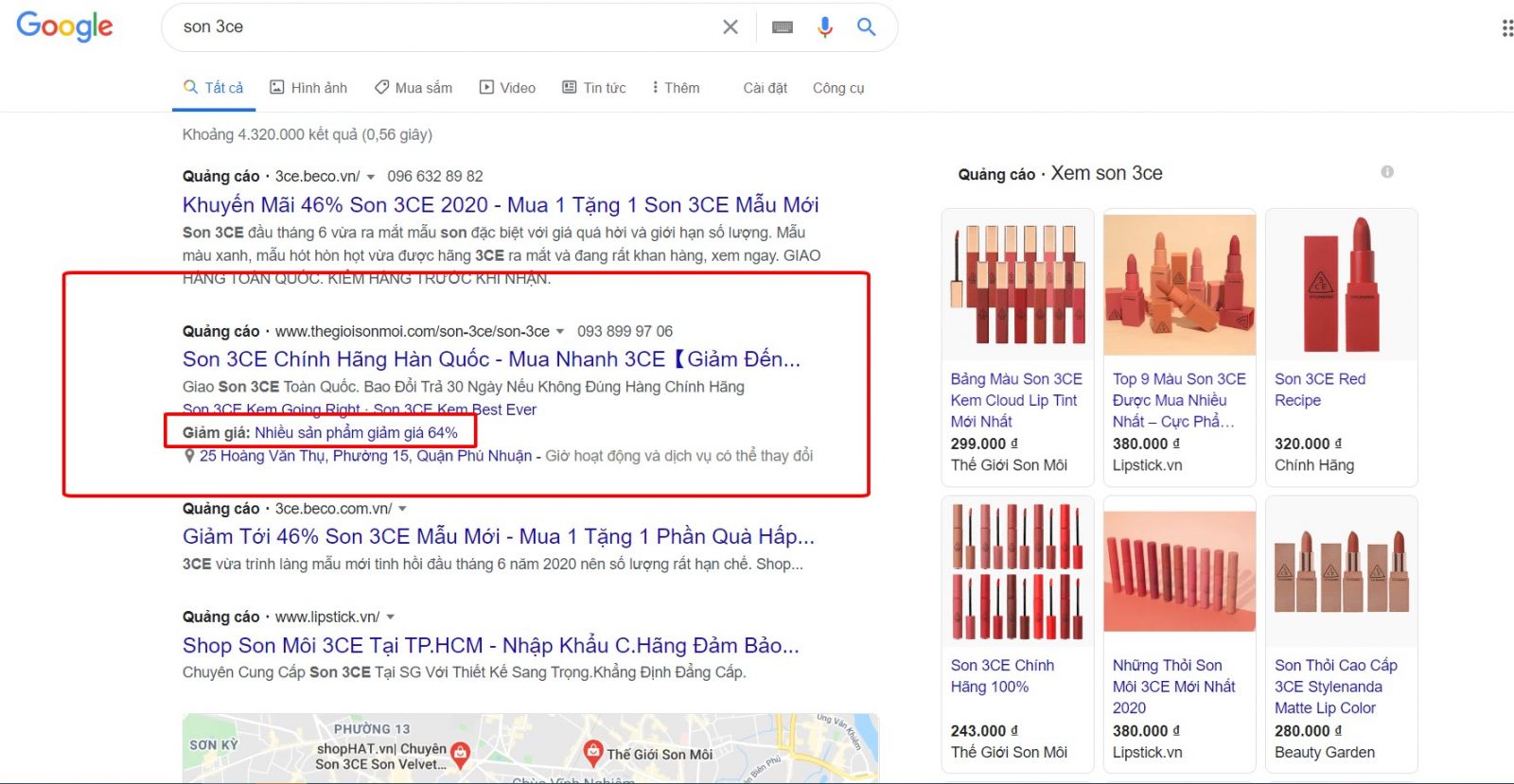Click Son Thỏi Cao Cấp 3CE Stylenanda title
This screenshot has height=784, width=1514.
(x=1335, y=687)
